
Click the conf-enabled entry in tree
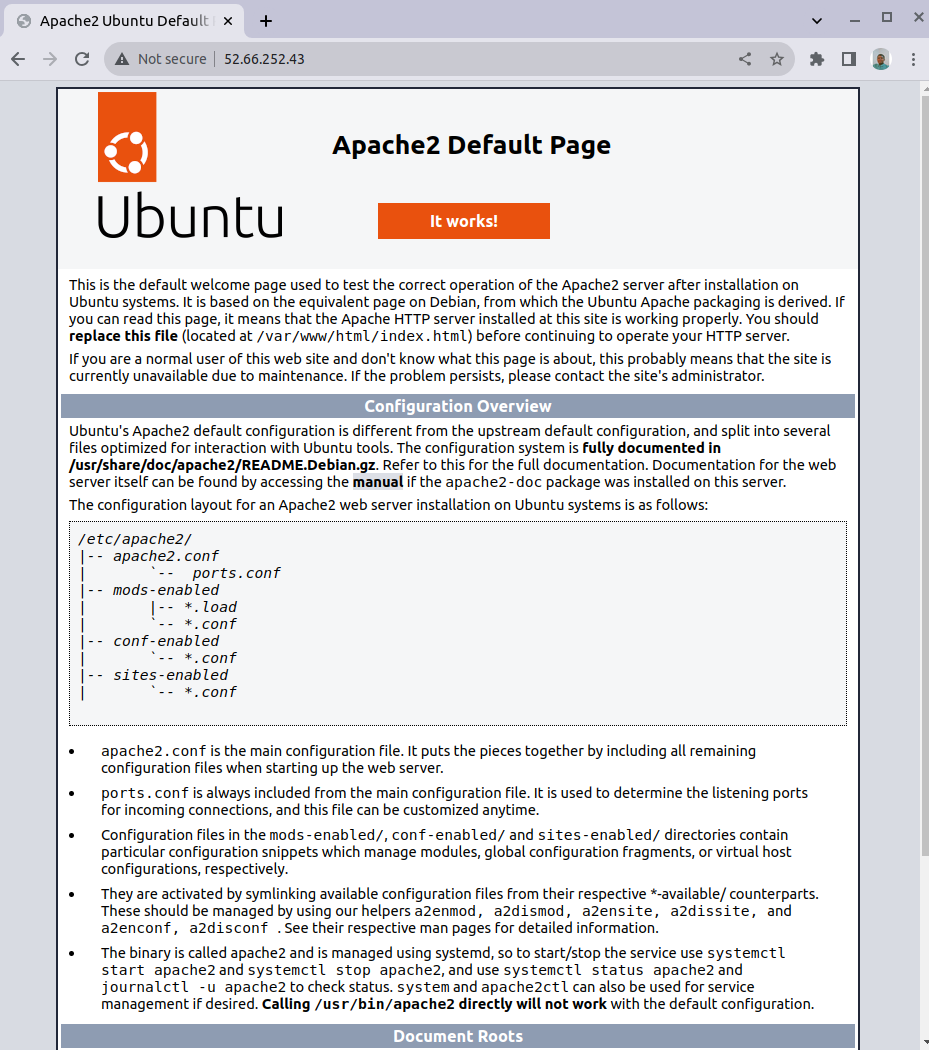(x=166, y=641)
